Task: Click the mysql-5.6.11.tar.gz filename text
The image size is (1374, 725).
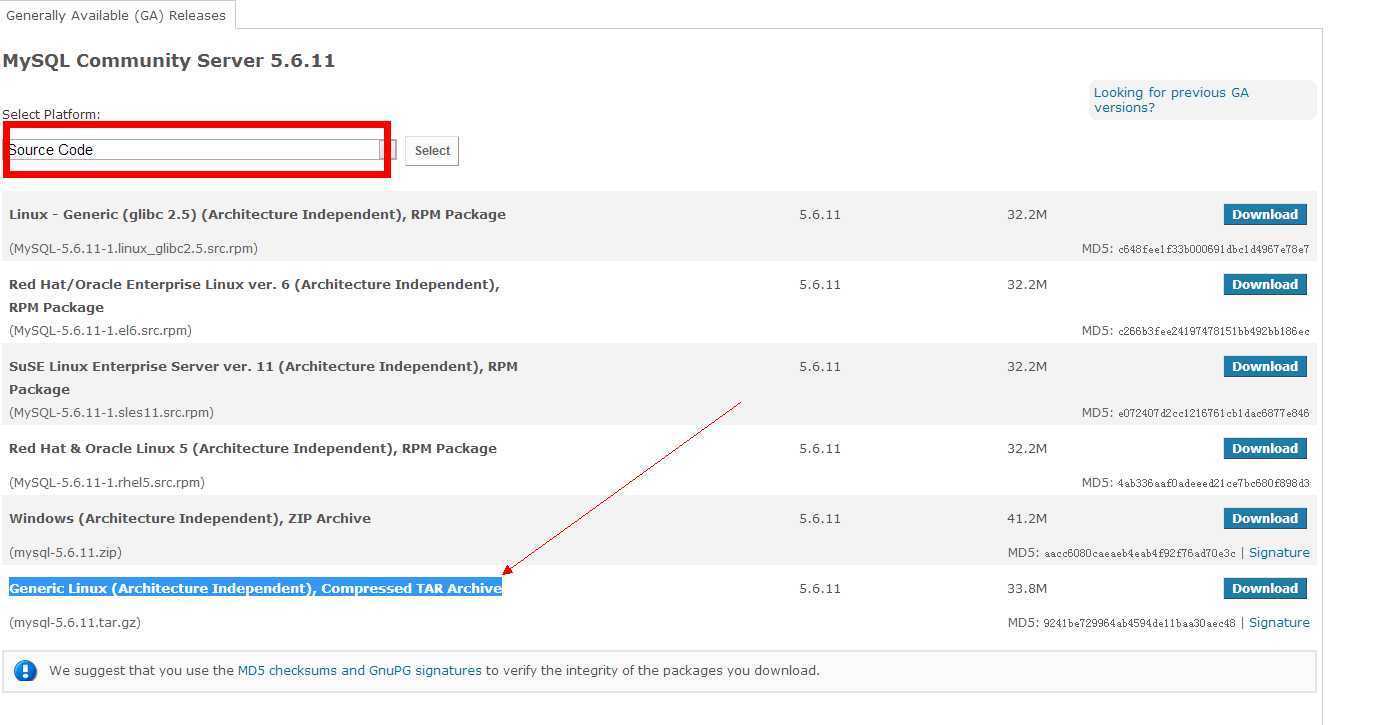Action: coord(75,622)
